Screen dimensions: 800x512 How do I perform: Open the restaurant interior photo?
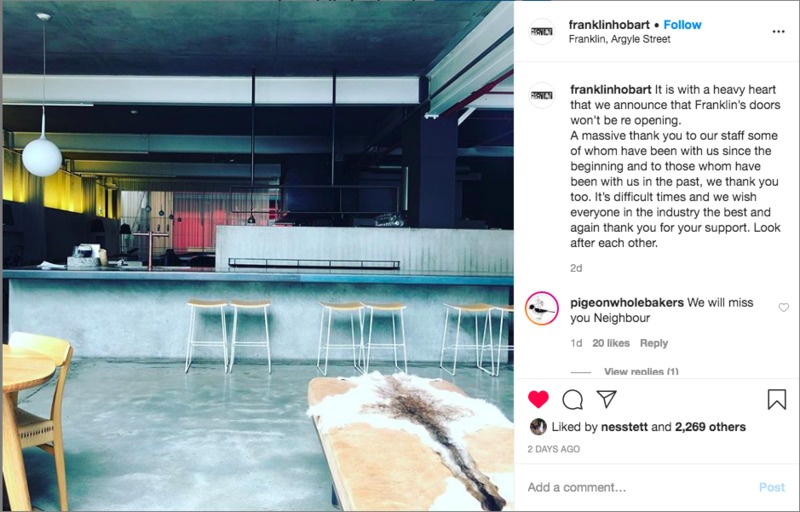[x=258, y=256]
